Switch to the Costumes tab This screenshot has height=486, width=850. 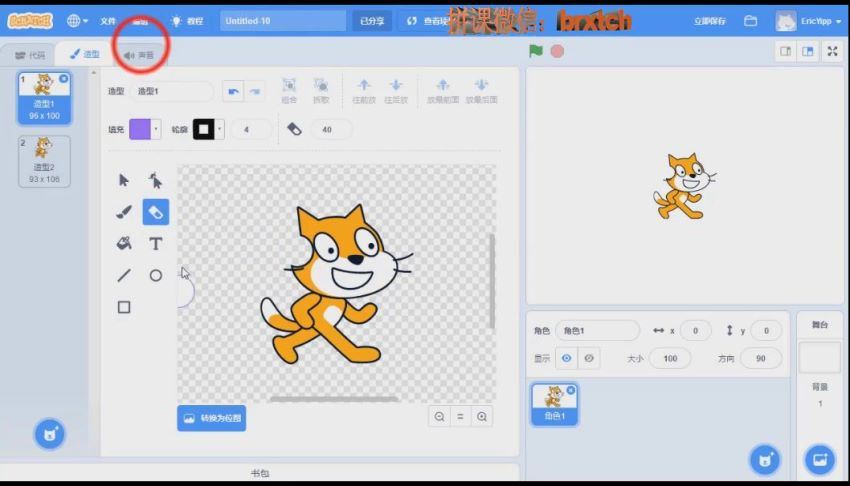(85, 54)
